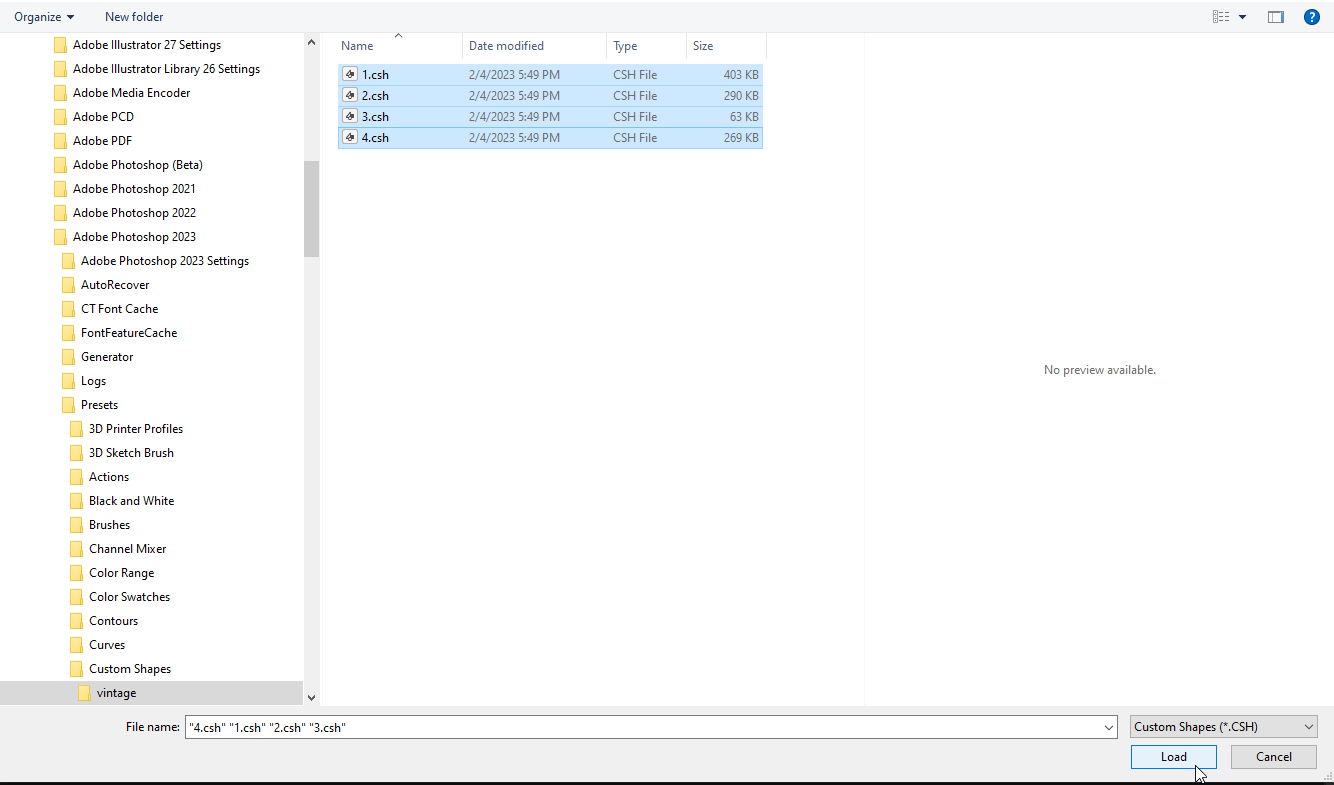Click the Presets folder icon
The height and width of the screenshot is (785, 1334).
(x=67, y=404)
